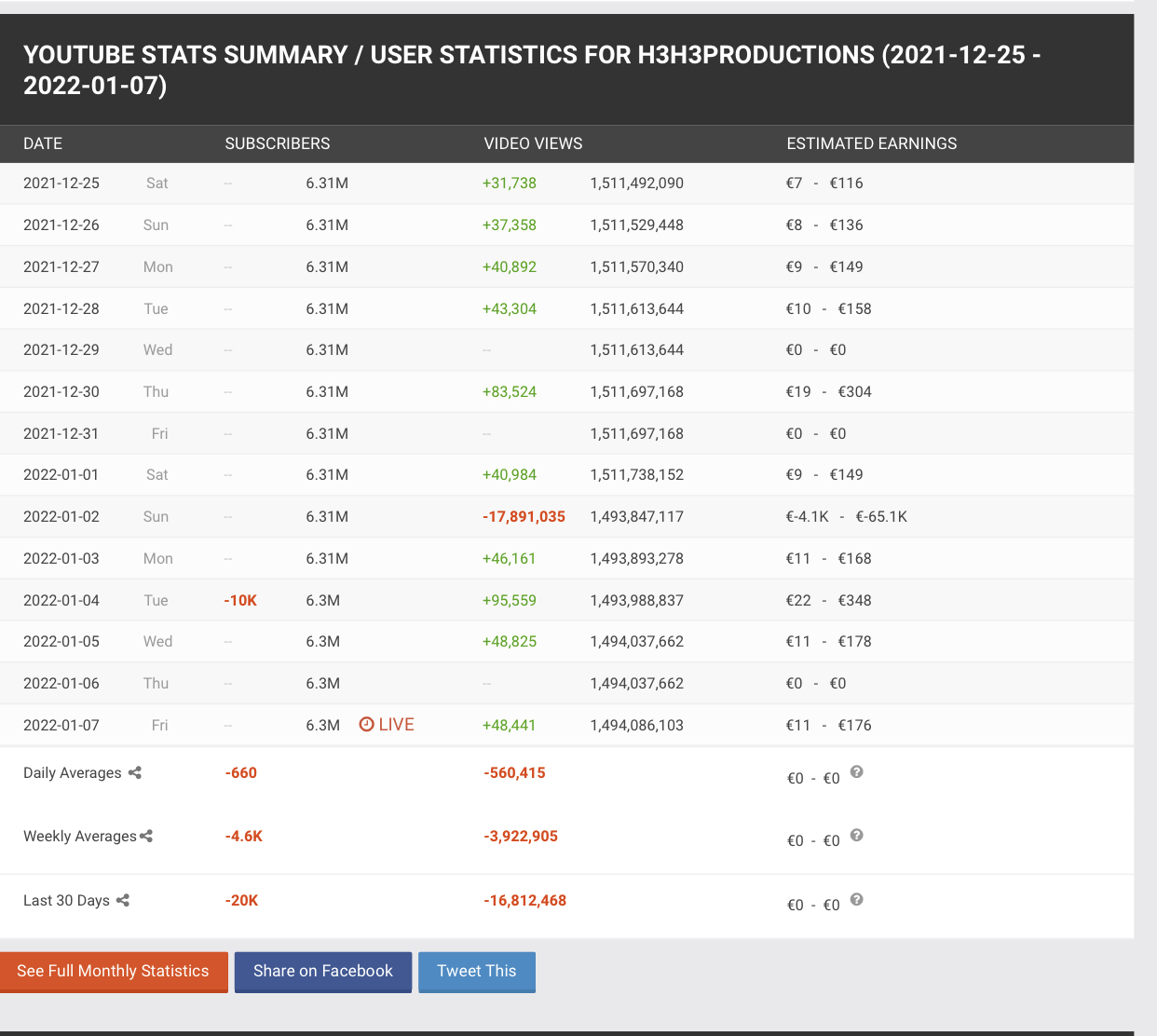Click the SUBSCRIBERS column header
The image size is (1157, 1036).
(x=278, y=143)
